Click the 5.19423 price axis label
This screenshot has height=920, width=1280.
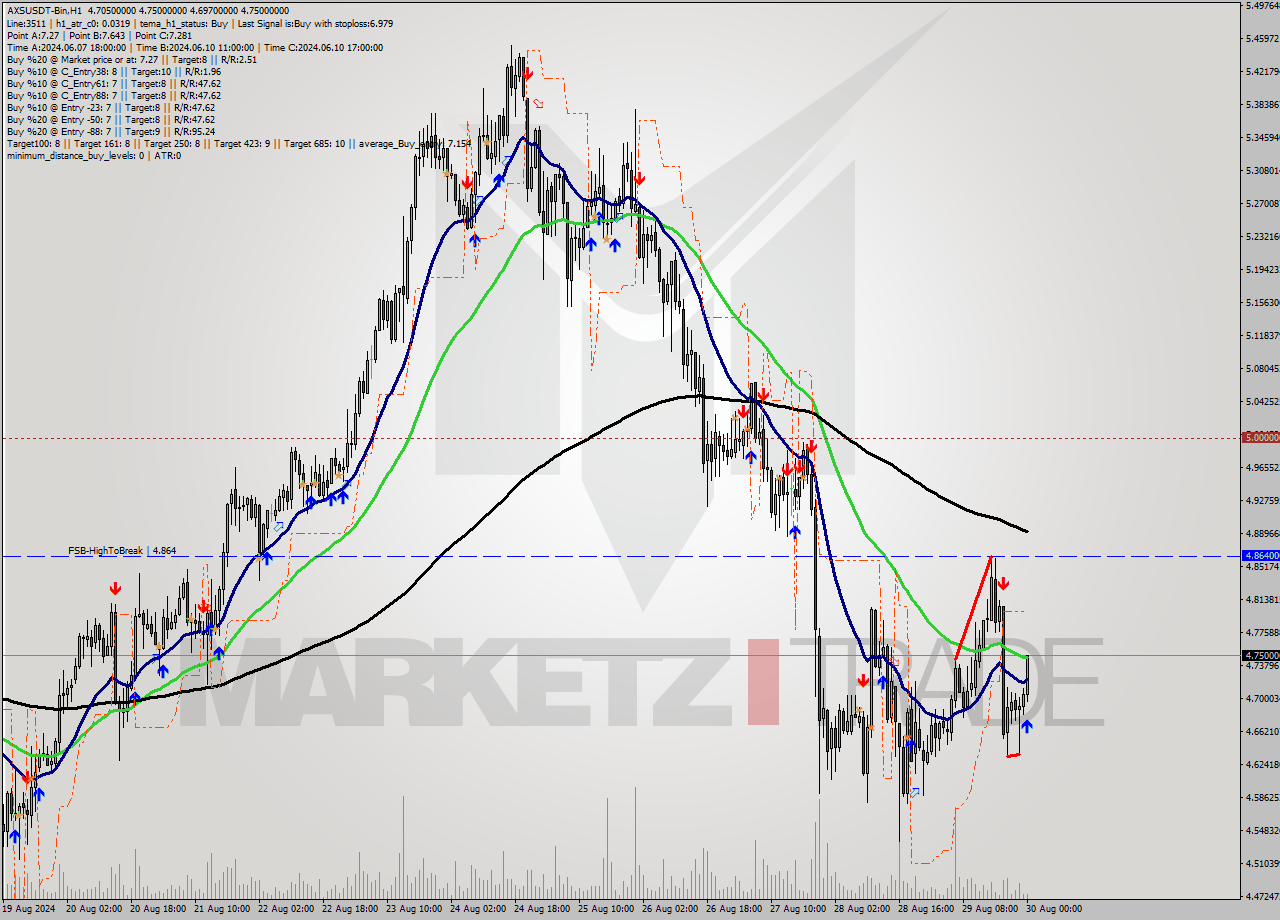click(1261, 269)
